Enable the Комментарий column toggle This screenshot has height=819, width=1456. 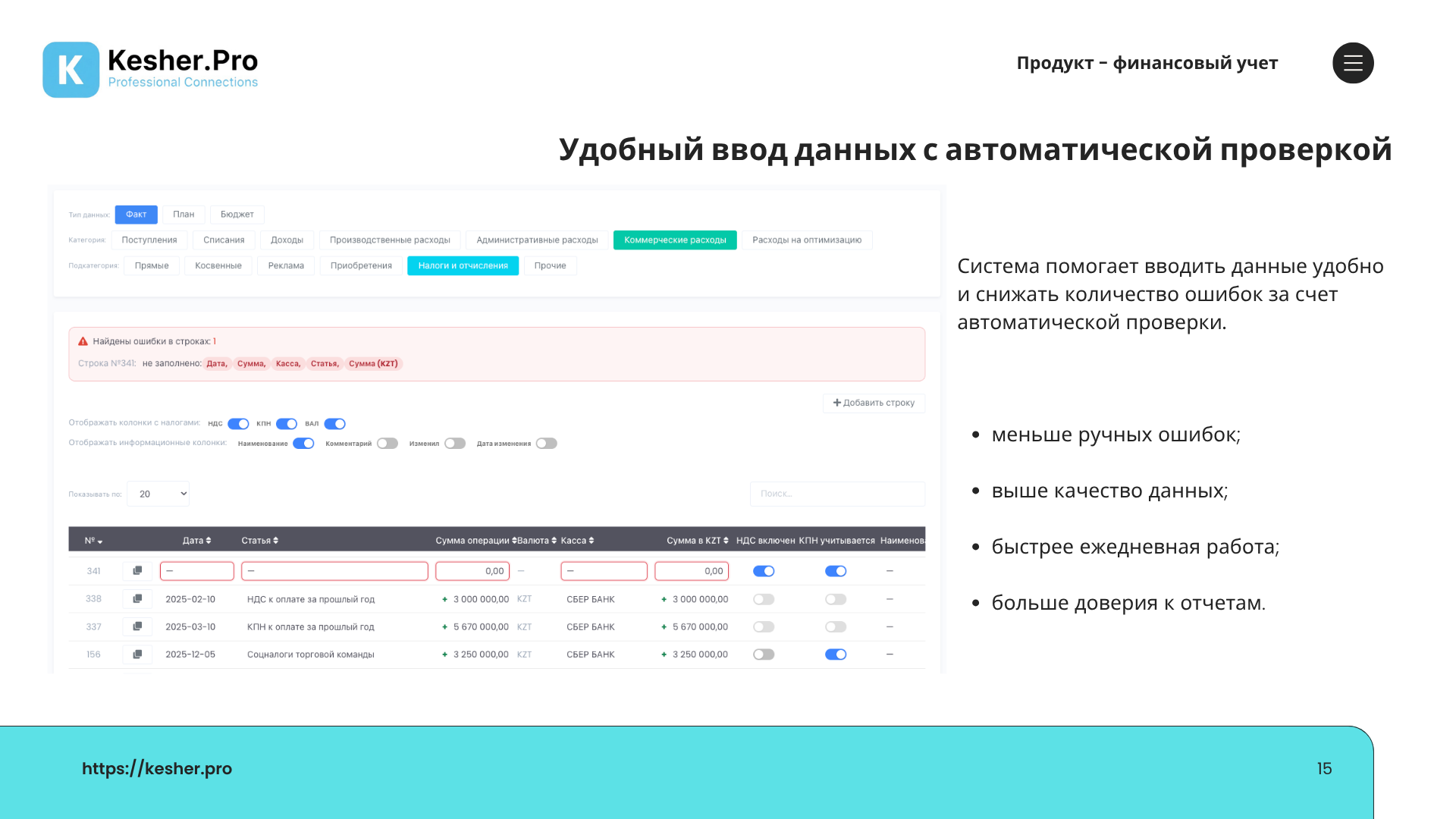click(388, 444)
